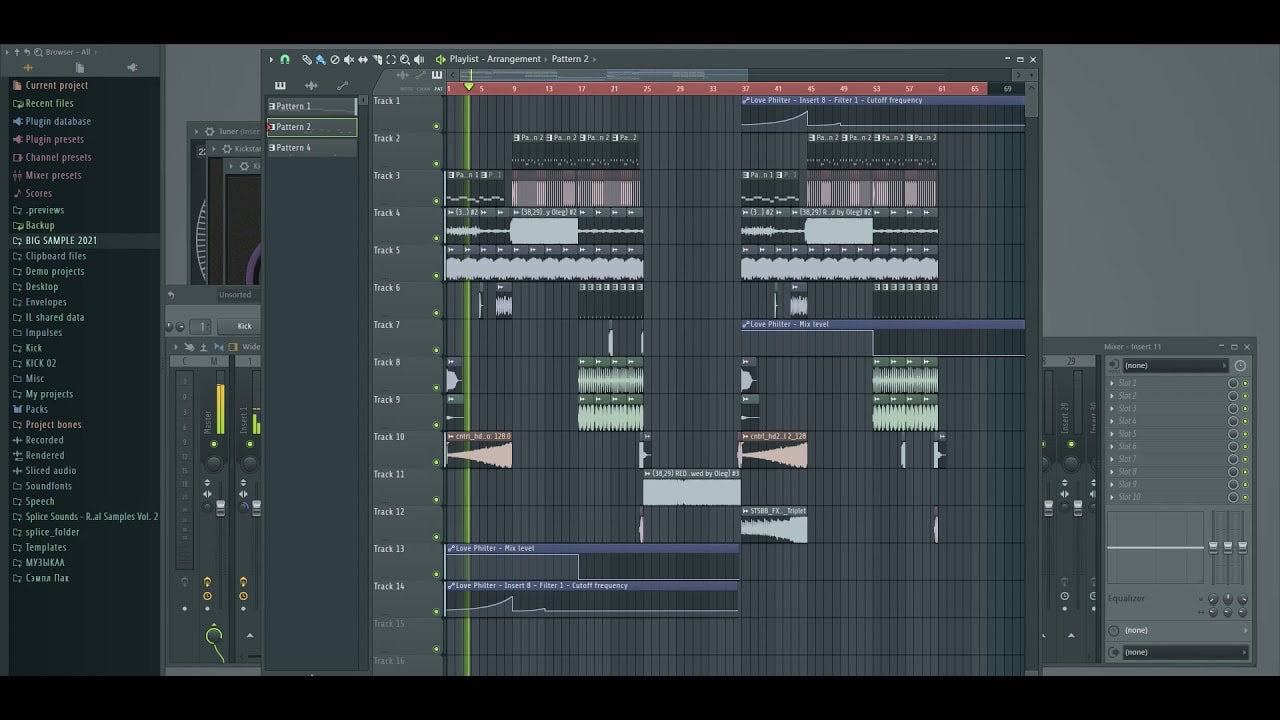Screen dimensions: 1280x720
Task: Show automation clips icon in picker
Action: (343, 86)
